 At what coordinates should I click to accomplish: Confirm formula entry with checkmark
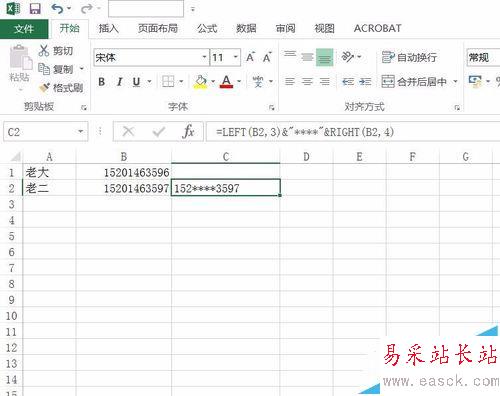(x=159, y=132)
